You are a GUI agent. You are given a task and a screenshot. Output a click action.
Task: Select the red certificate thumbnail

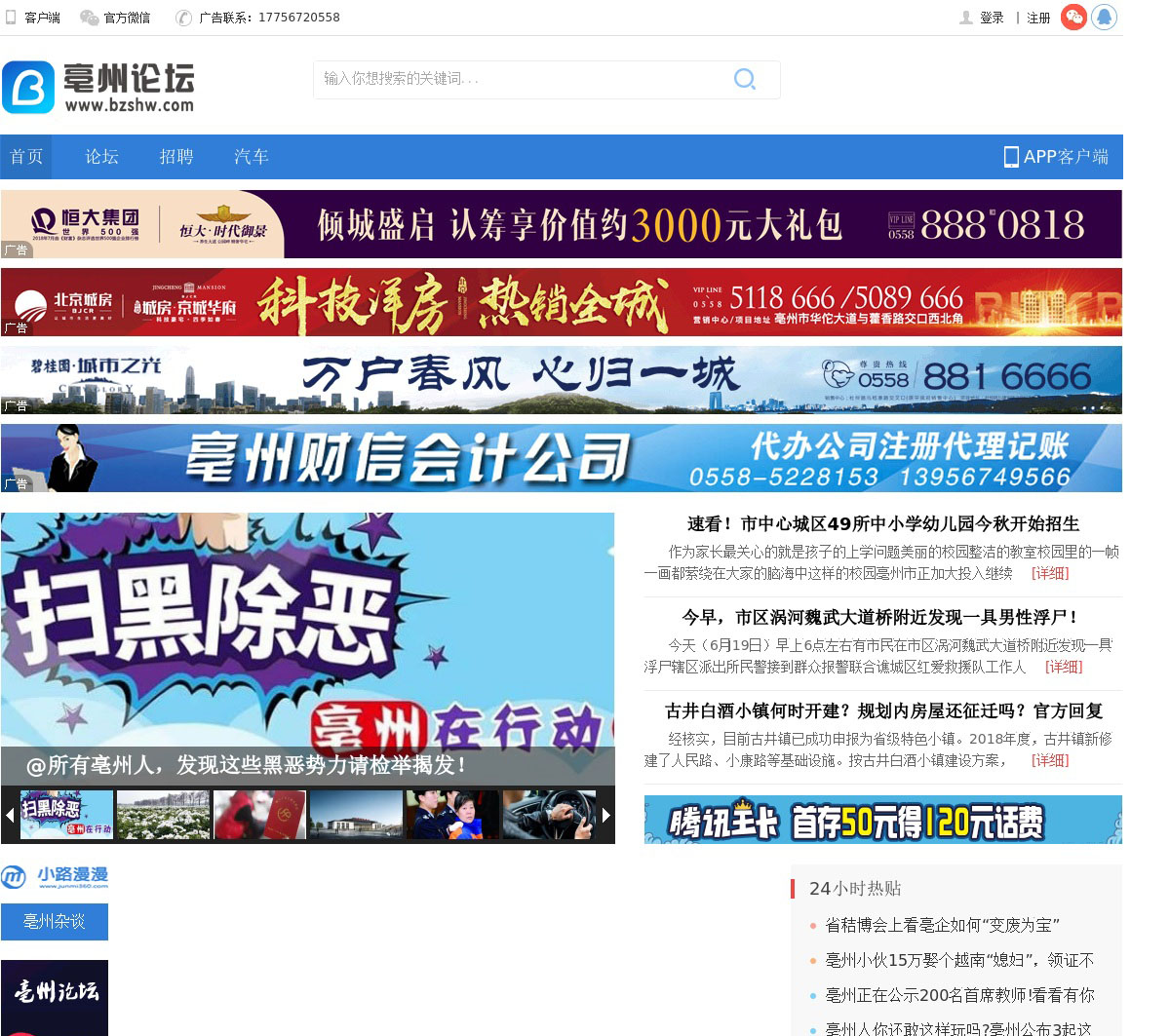pyautogui.click(x=260, y=815)
